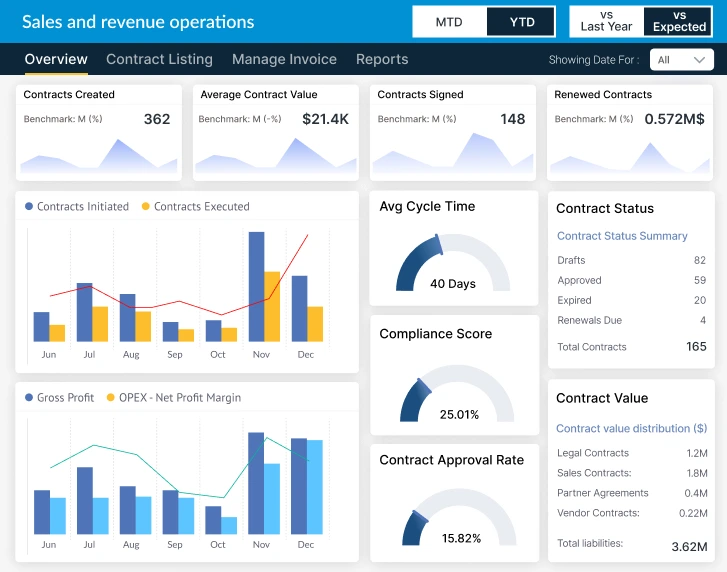Image resolution: width=727 pixels, height=572 pixels.
Task: Click the Compliance Score gauge
Action: click(453, 393)
